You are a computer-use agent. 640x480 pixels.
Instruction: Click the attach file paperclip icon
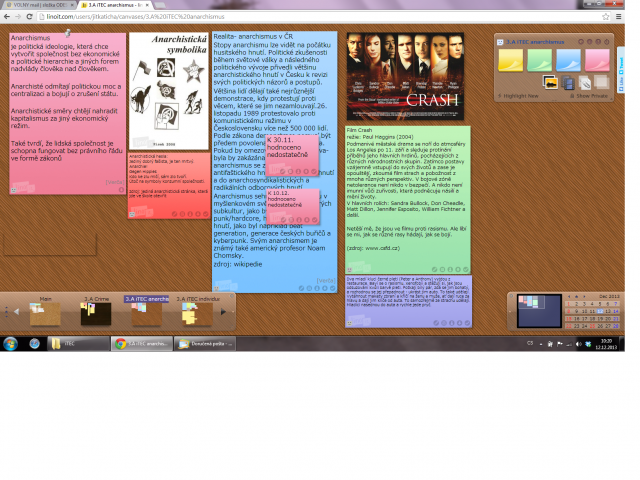point(584,83)
